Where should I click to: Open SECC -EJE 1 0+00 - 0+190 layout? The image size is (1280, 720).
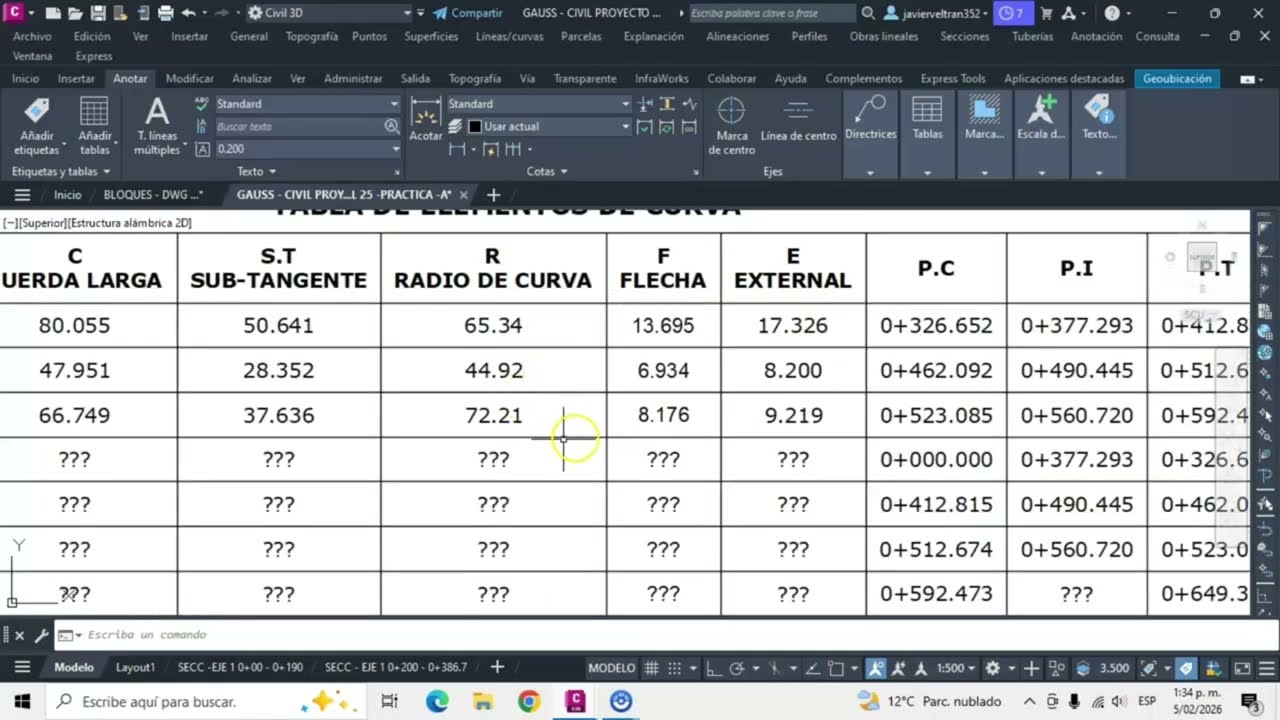239,667
